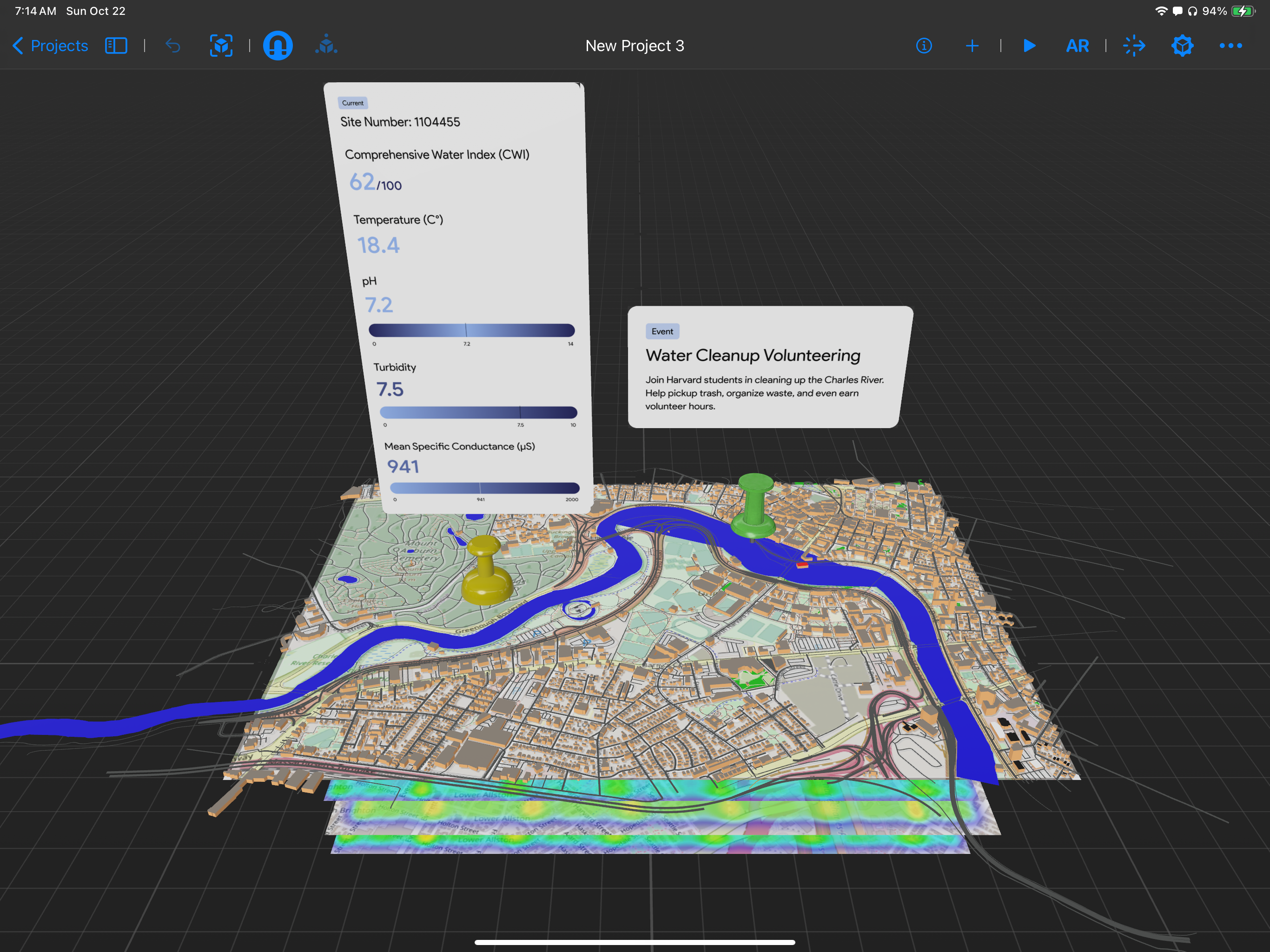This screenshot has width=1270, height=952.
Task: Go back to Projects
Action: tap(51, 46)
